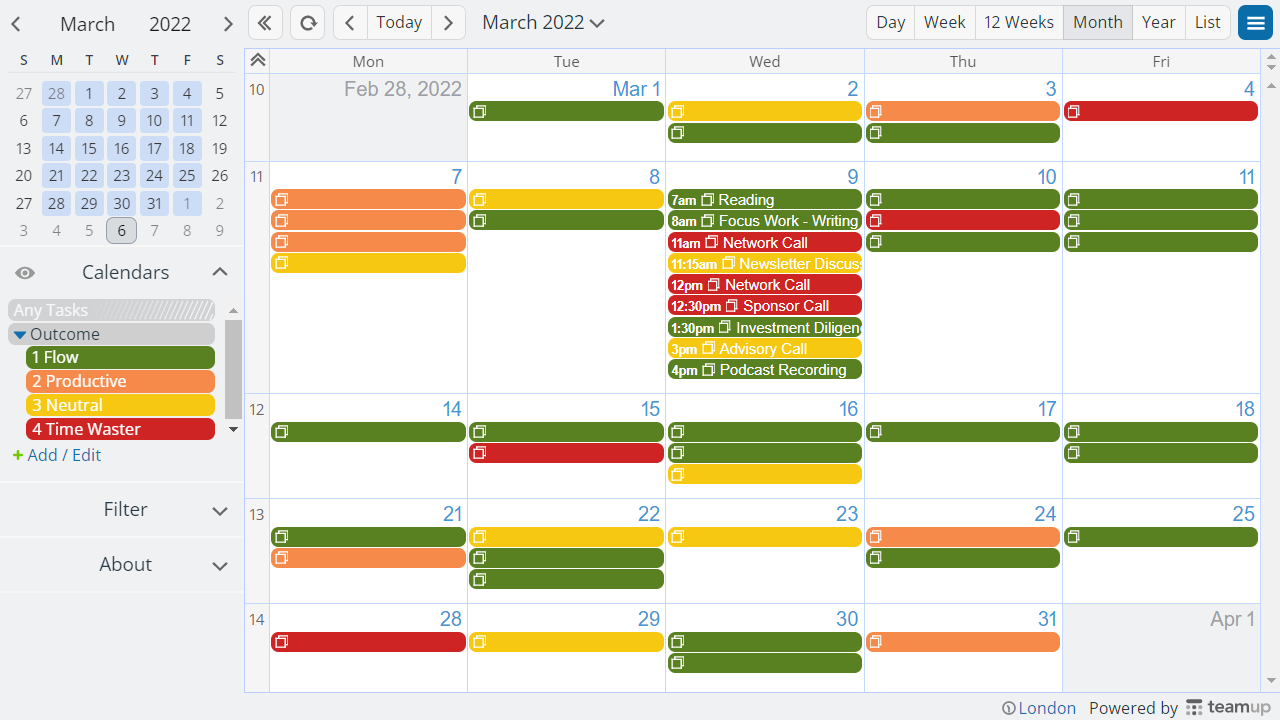
Task: Toggle visibility of the 2 Productive calendar
Action: click(x=120, y=381)
